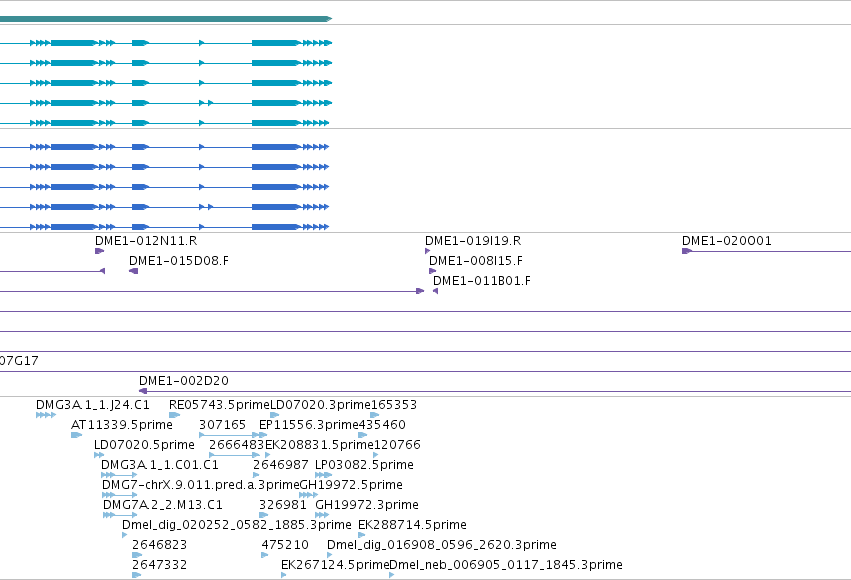Click the LP03082.5prime label
The height and width of the screenshot is (580, 851).
(364, 465)
